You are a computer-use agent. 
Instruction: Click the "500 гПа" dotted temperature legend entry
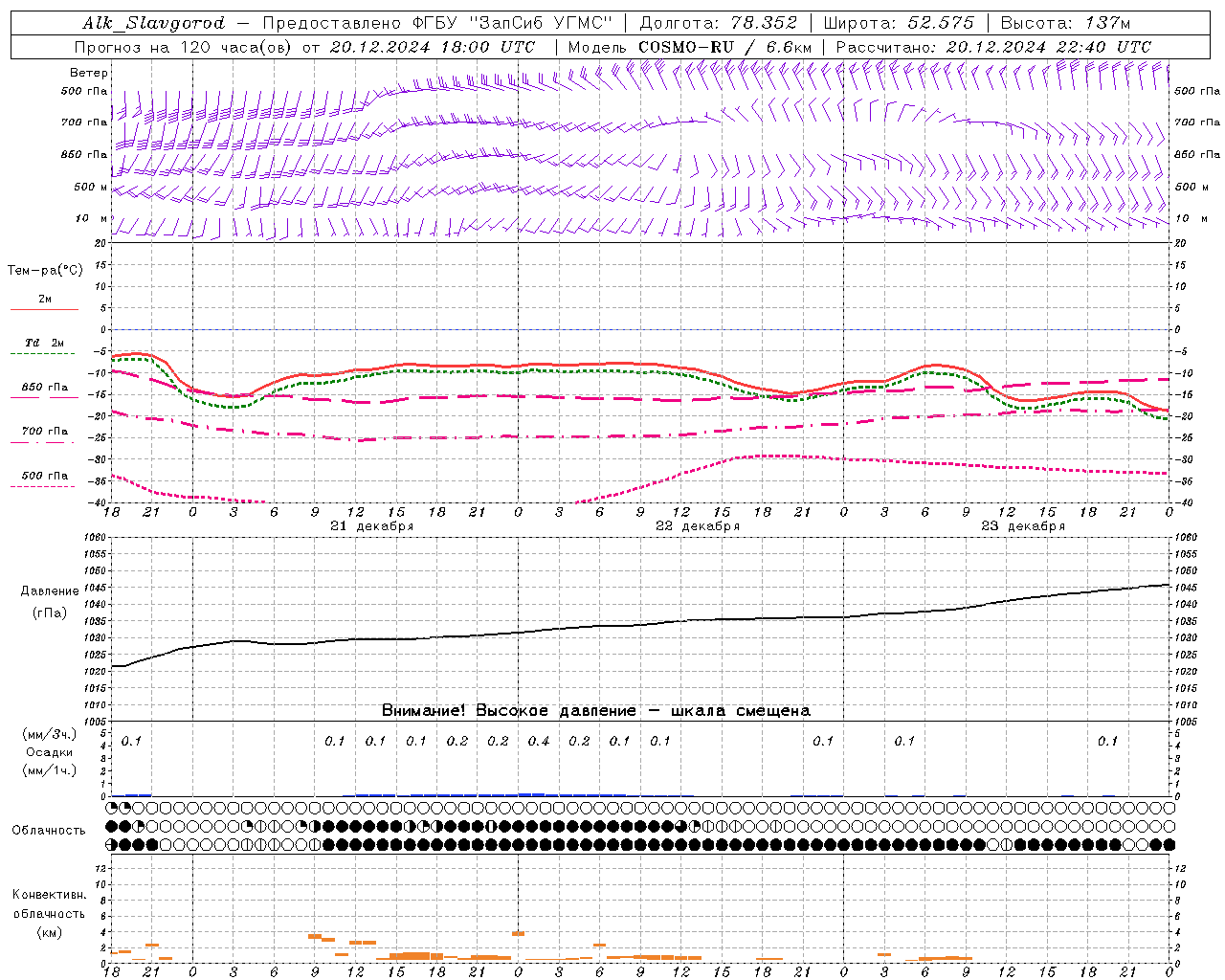coord(44,480)
